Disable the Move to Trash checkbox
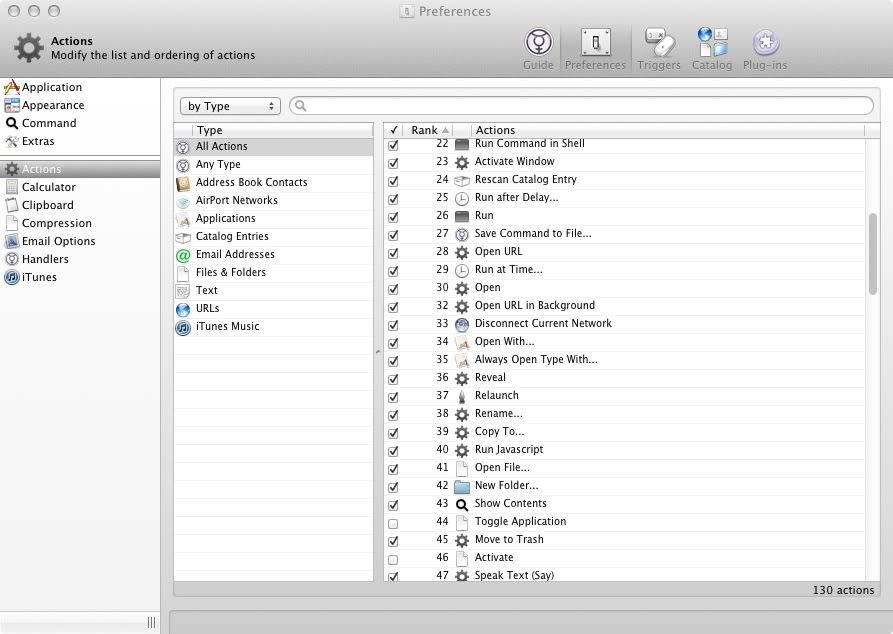This screenshot has width=893, height=634. coord(393,541)
